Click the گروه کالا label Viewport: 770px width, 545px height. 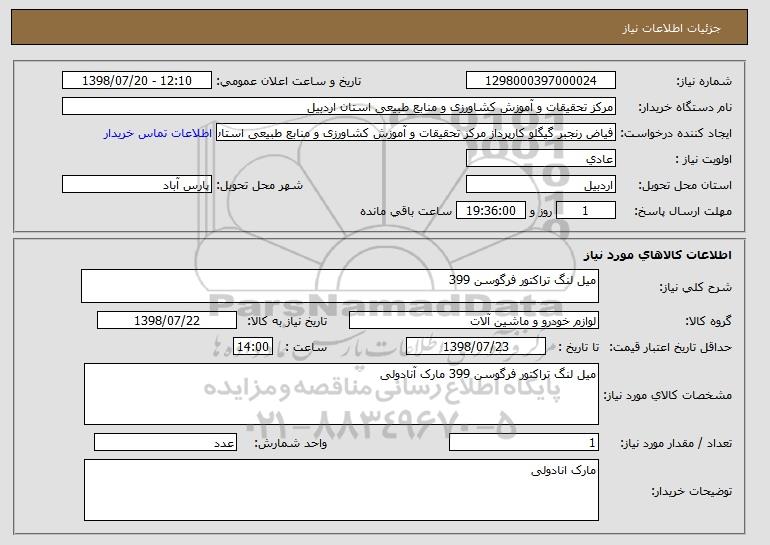(708, 321)
